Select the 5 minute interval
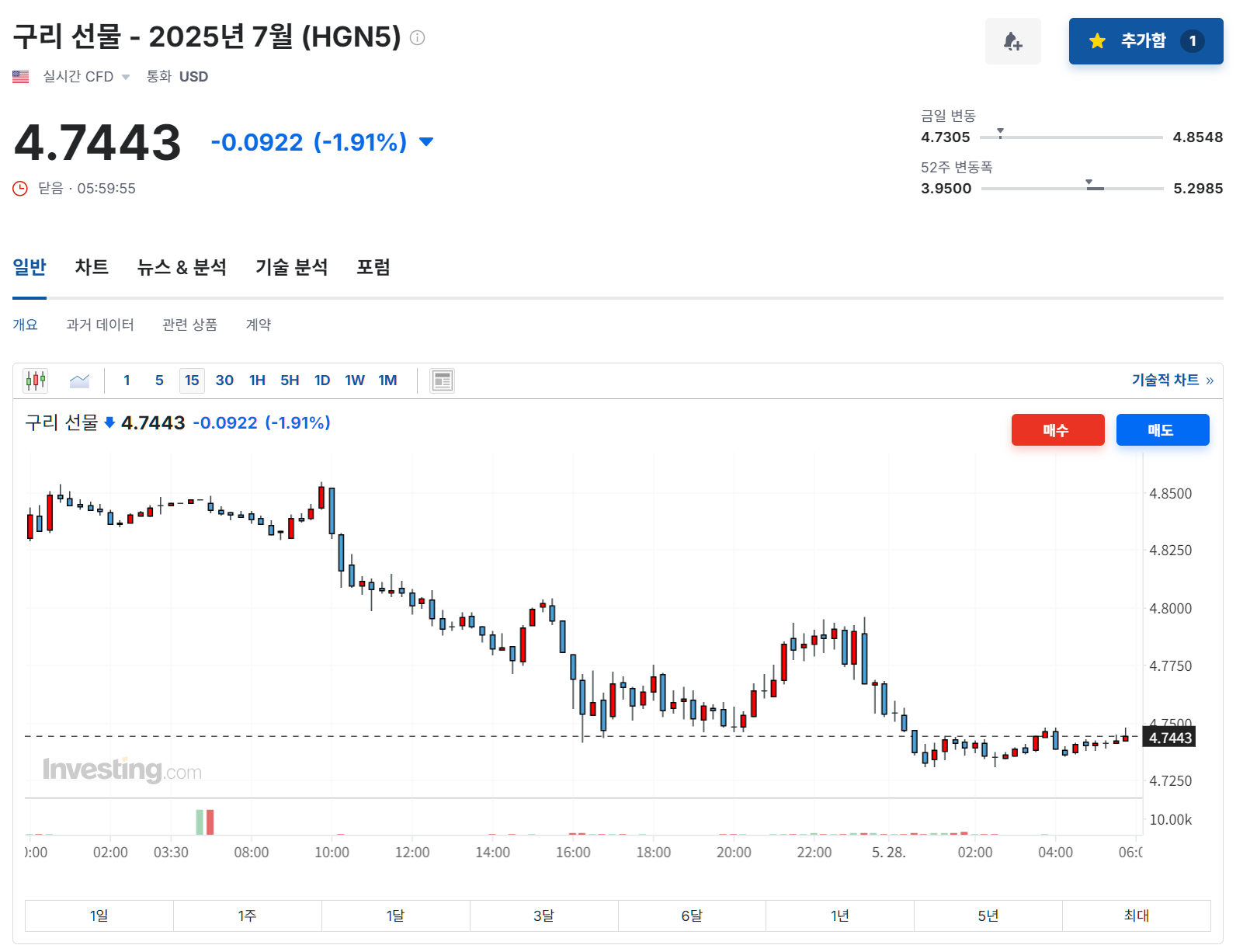 tap(159, 380)
